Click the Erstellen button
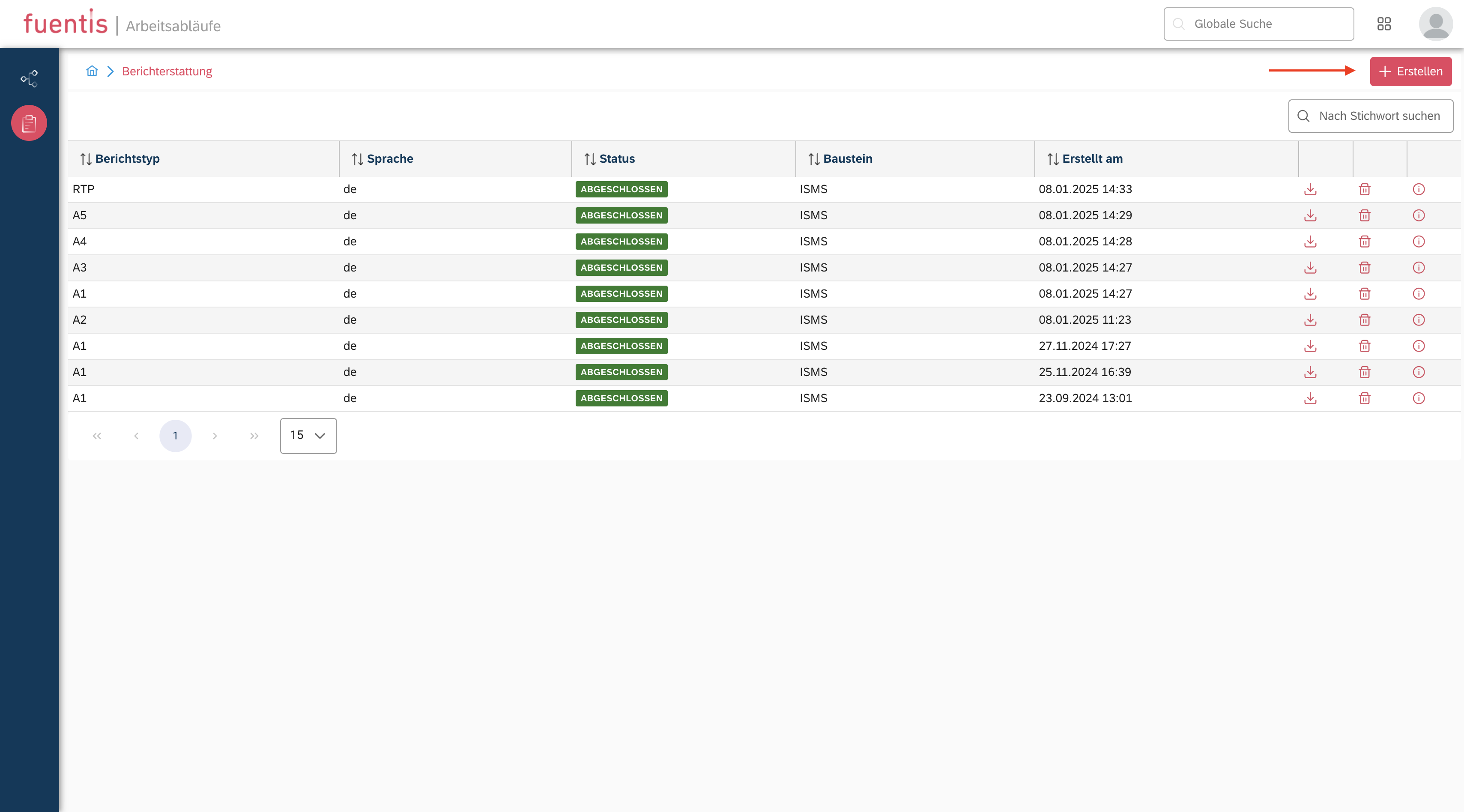Screen dimensions: 1464x812 (1410, 72)
